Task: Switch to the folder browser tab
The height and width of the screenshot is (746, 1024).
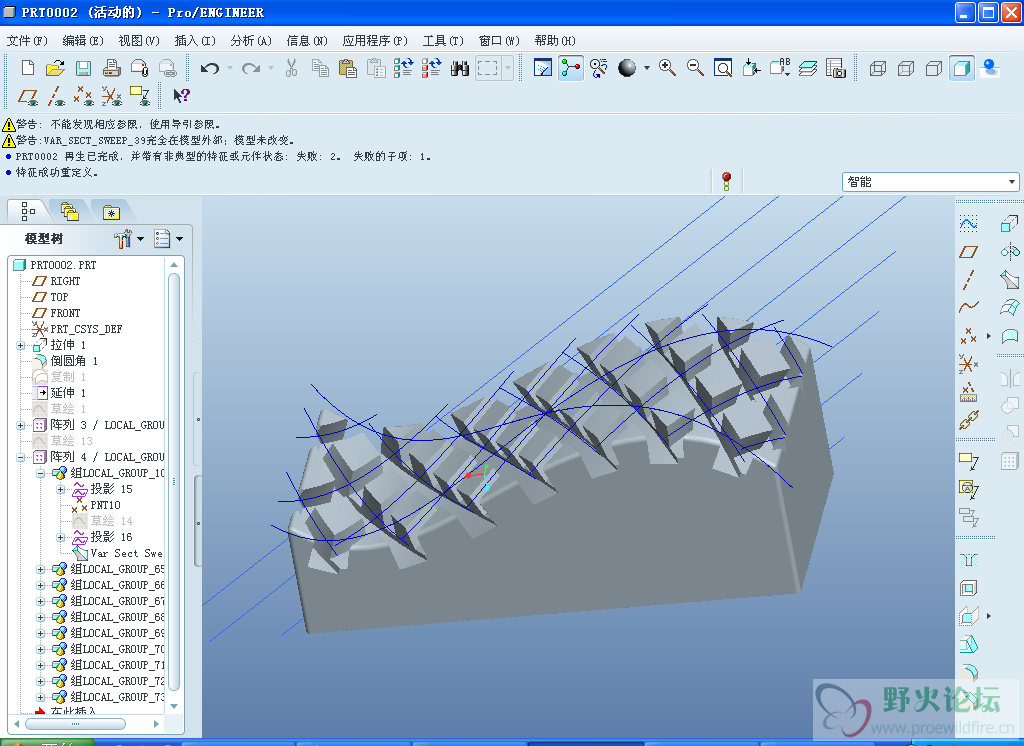Action: click(69, 212)
